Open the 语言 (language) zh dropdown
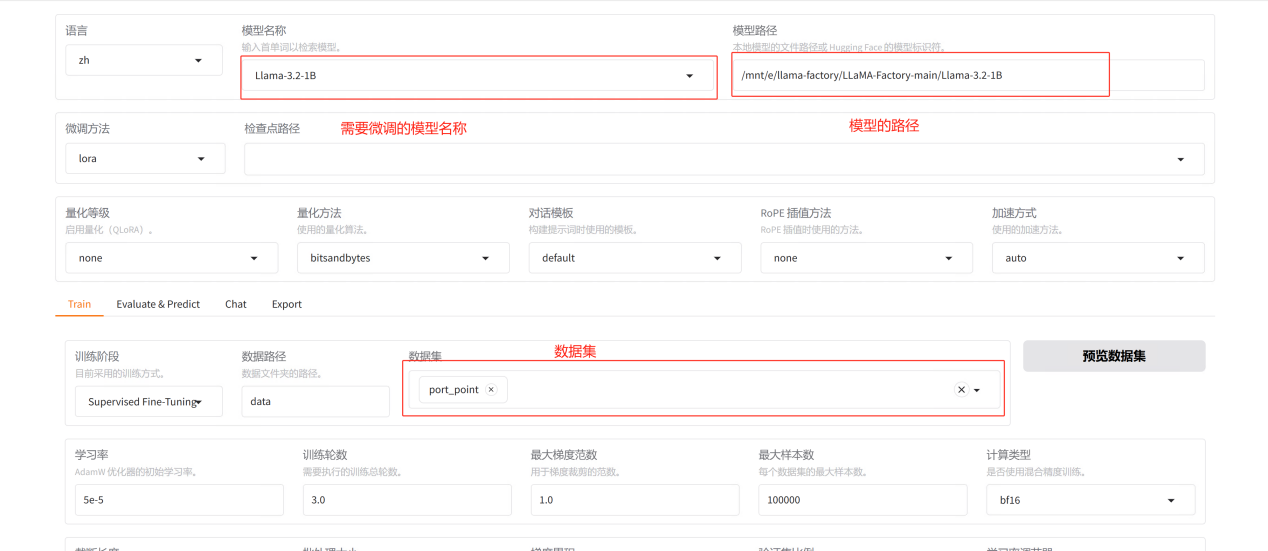This screenshot has height=551, width=1268. 144,60
